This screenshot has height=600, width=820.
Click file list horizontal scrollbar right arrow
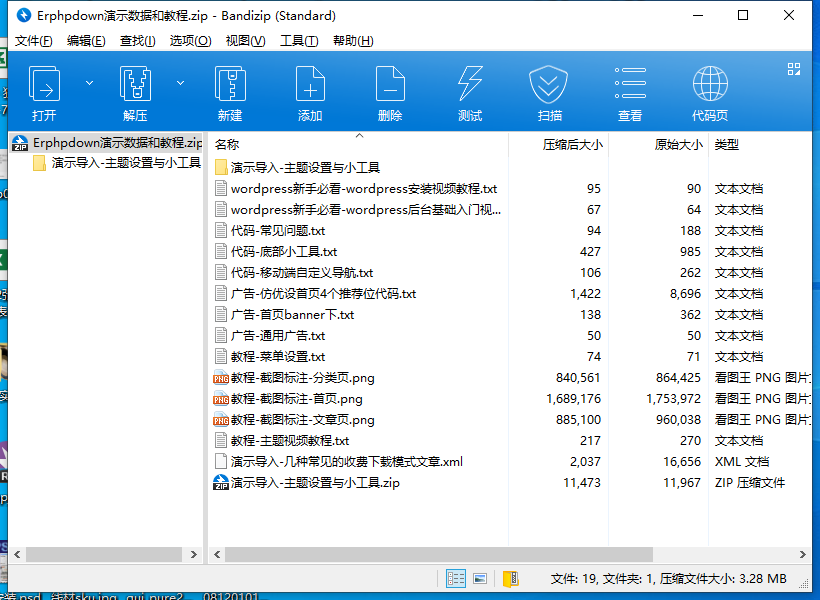coord(803,554)
